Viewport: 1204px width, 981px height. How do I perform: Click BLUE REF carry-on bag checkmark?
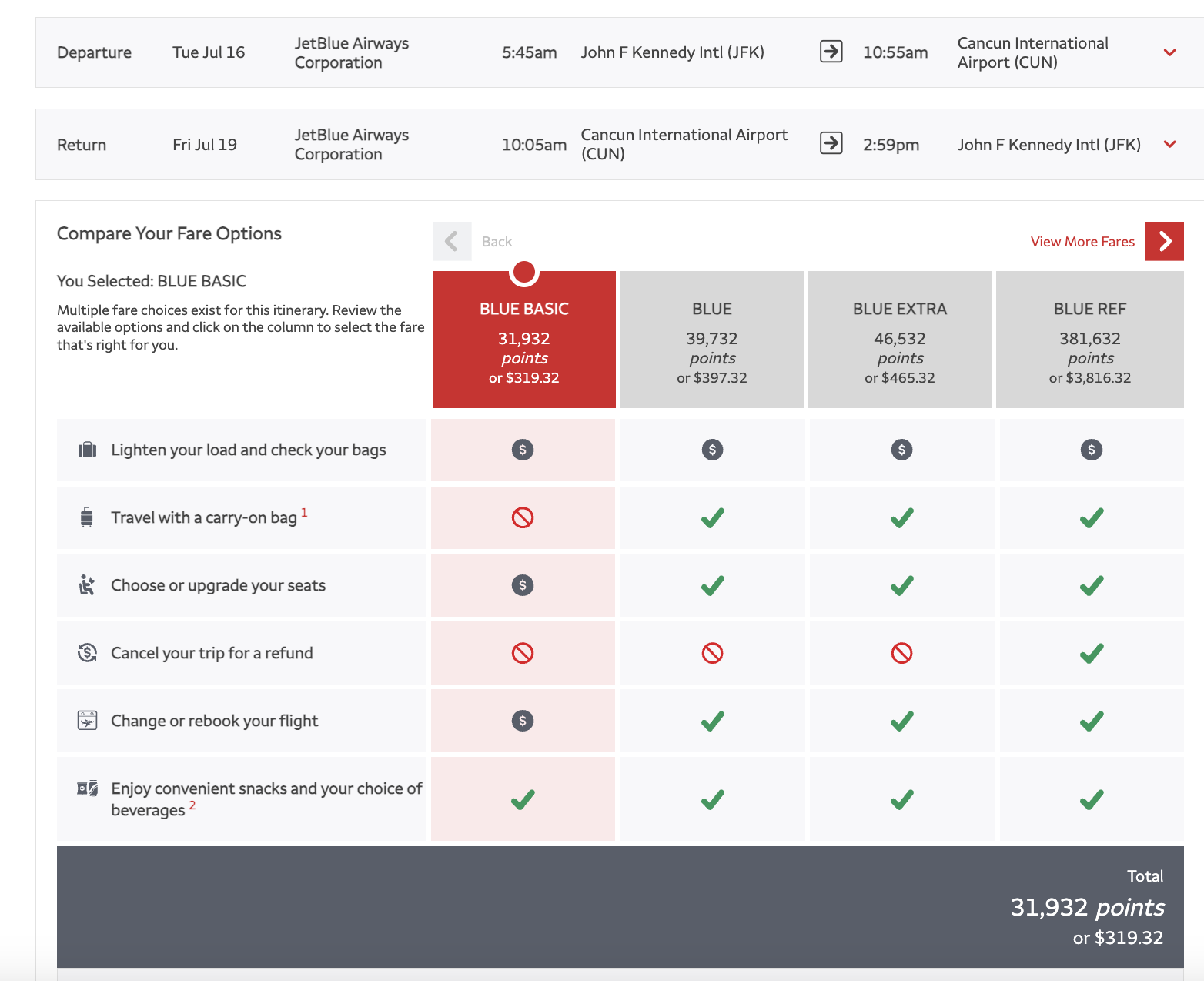click(1091, 517)
